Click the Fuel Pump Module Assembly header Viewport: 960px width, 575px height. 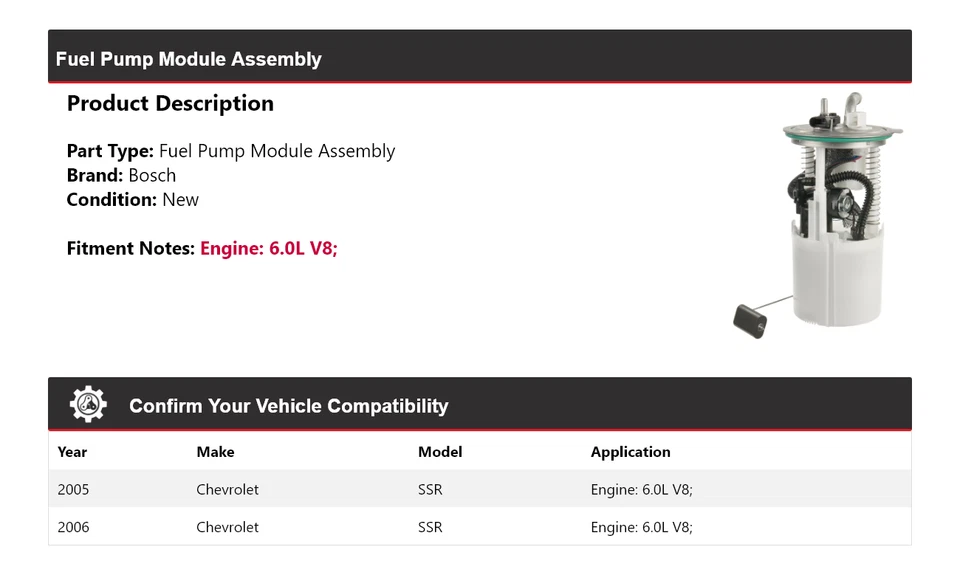point(189,59)
